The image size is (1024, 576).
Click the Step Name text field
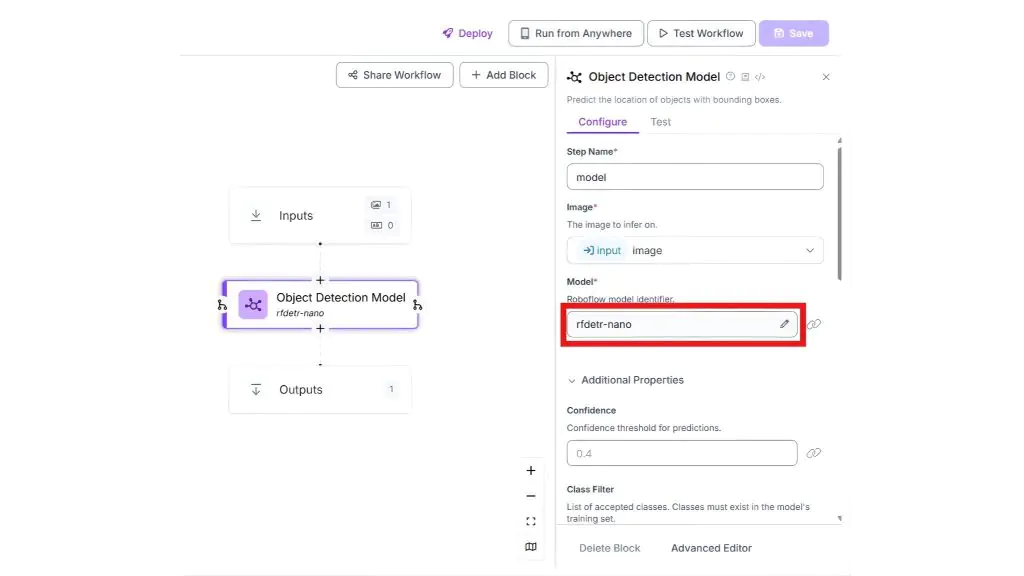pos(695,177)
